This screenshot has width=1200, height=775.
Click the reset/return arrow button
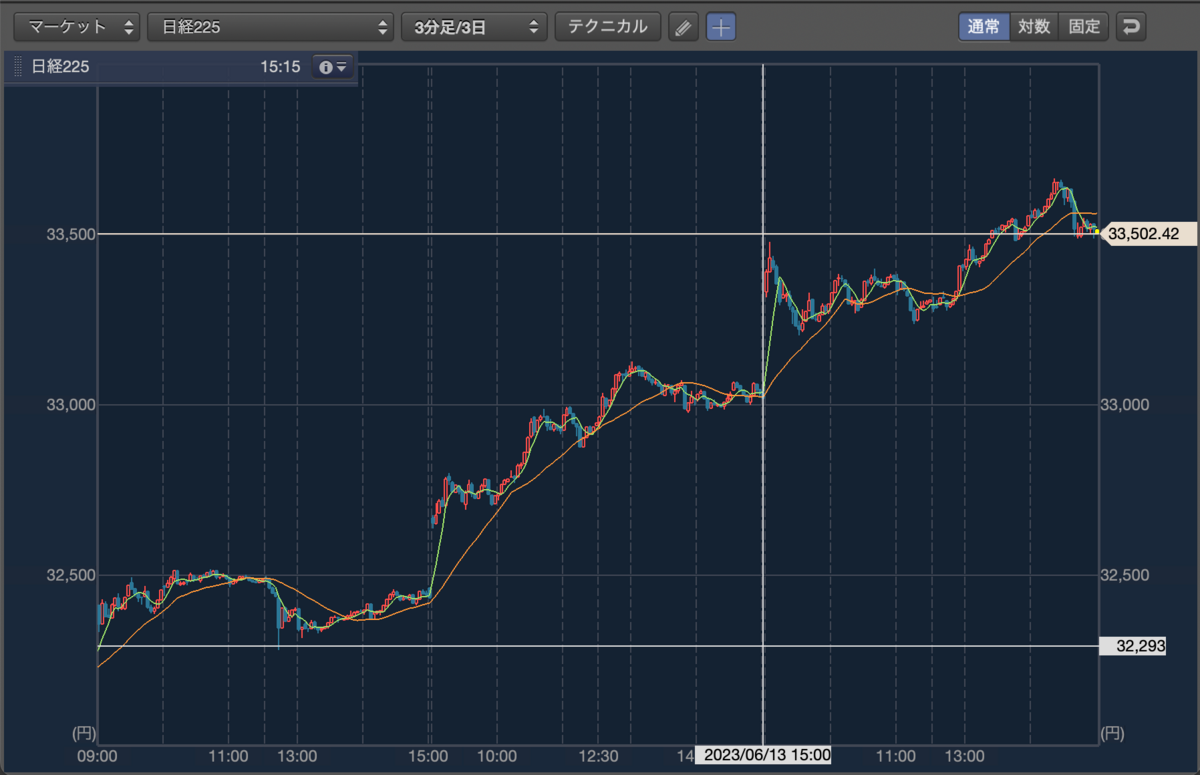1131,27
